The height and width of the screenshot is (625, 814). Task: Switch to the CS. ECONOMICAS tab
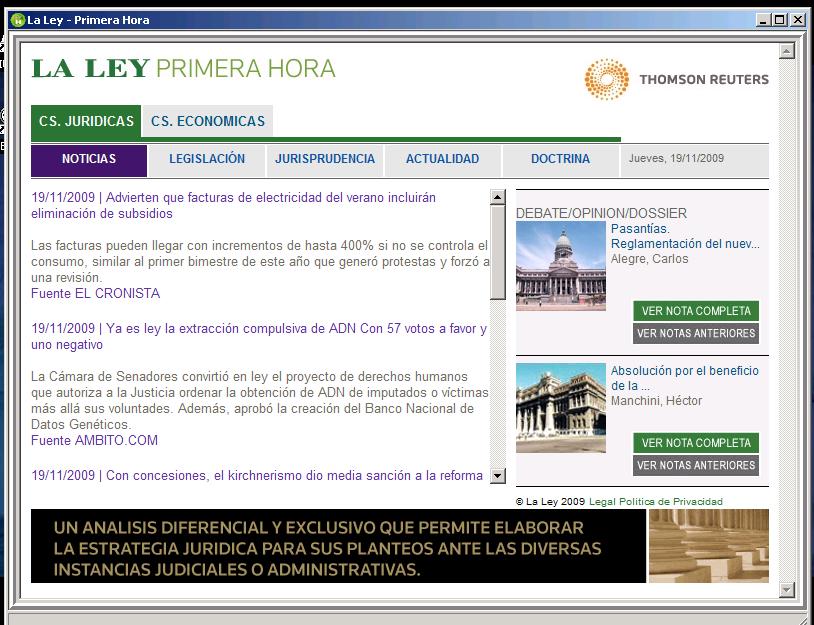208,121
